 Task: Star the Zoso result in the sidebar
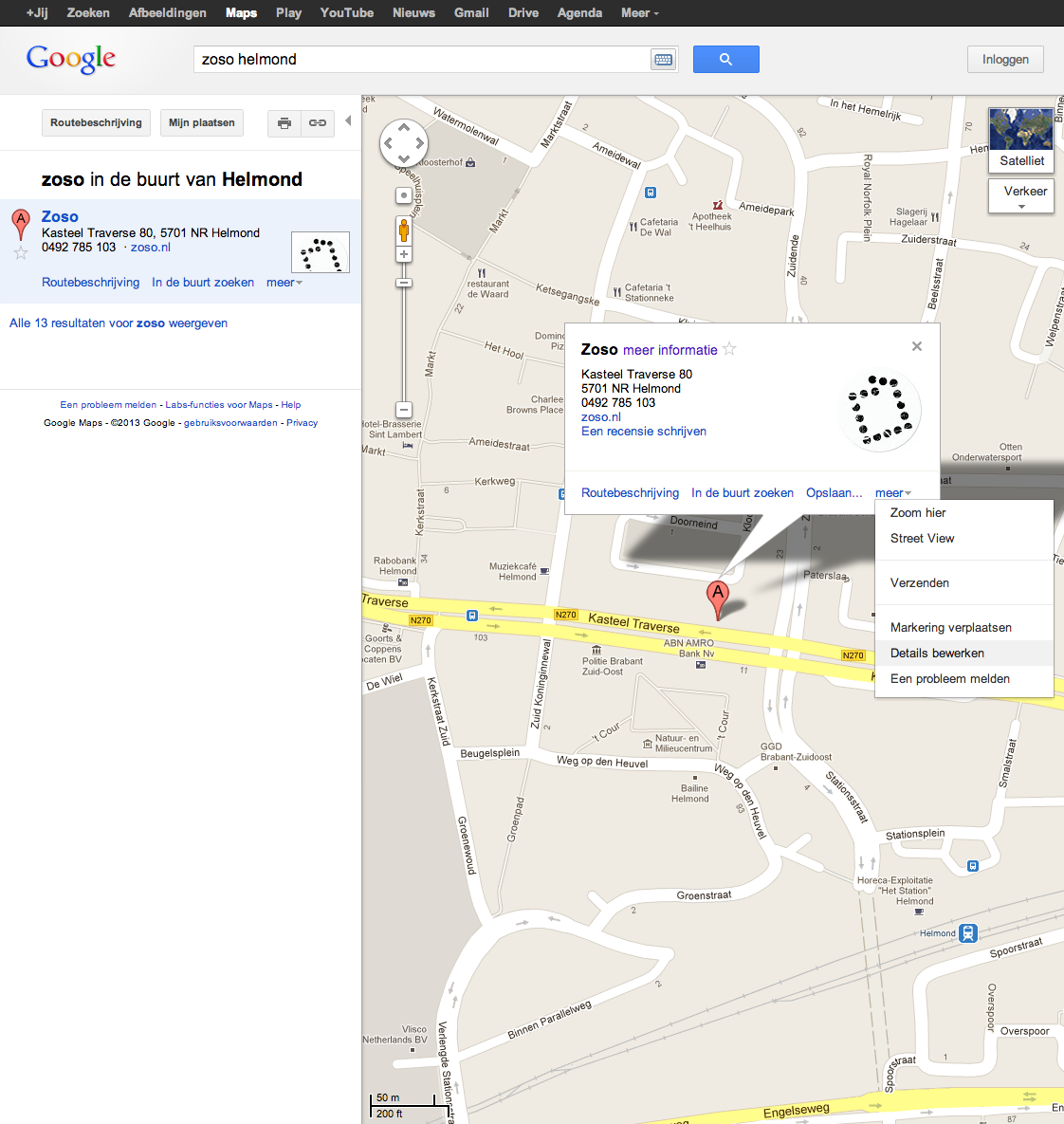point(20,252)
